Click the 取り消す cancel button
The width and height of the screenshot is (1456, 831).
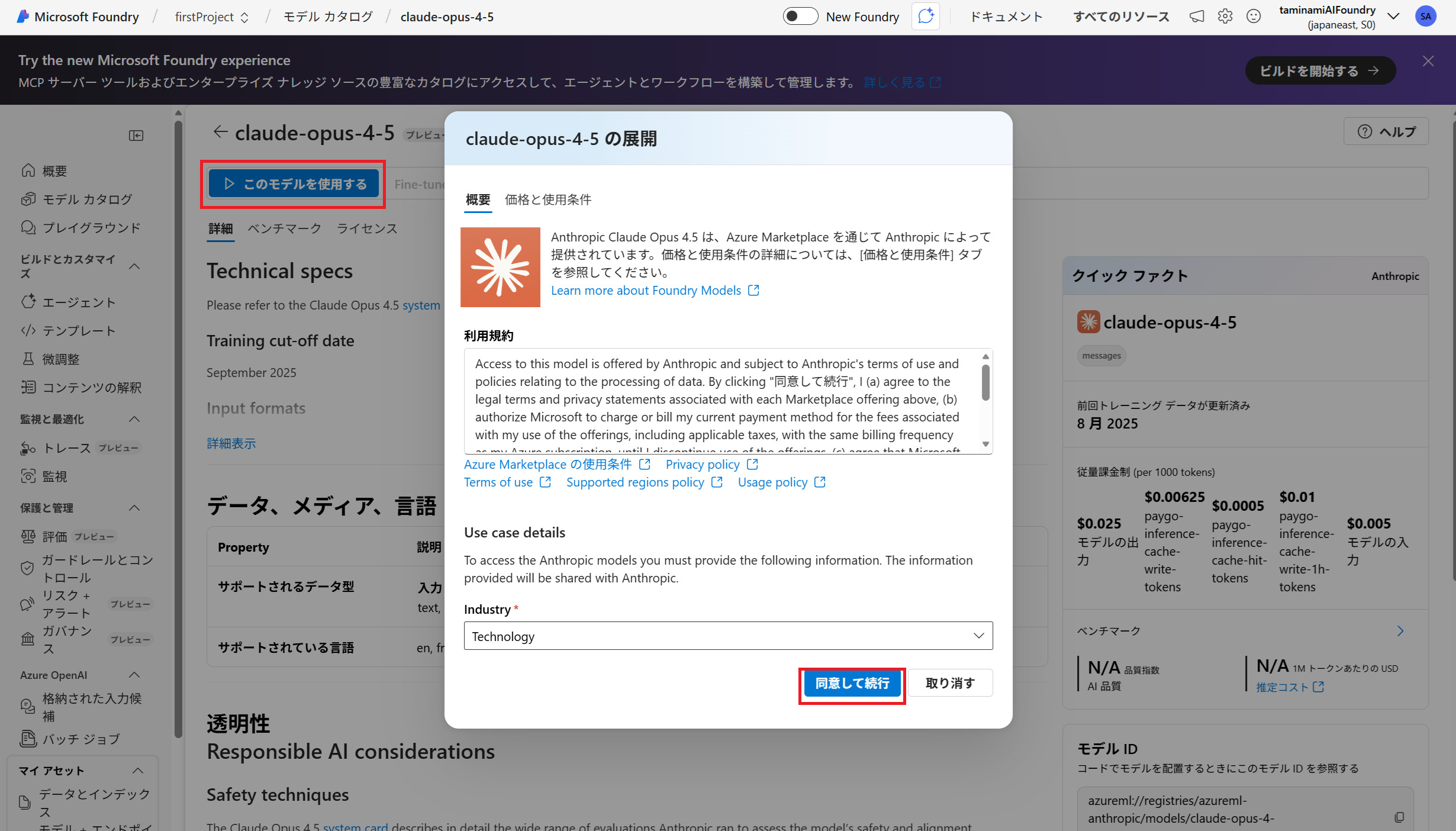tap(950, 684)
